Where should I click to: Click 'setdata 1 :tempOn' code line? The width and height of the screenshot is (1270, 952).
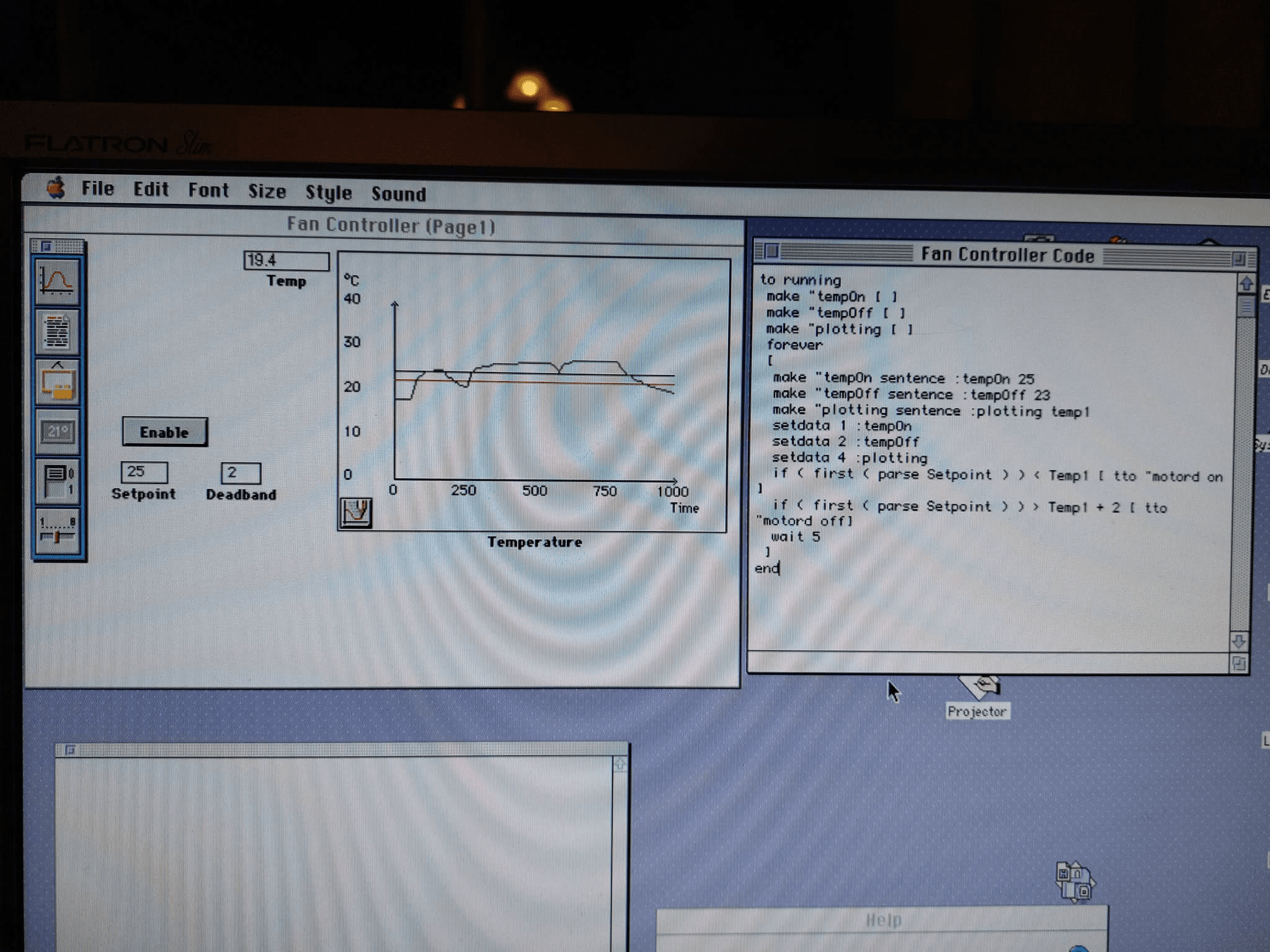point(841,426)
